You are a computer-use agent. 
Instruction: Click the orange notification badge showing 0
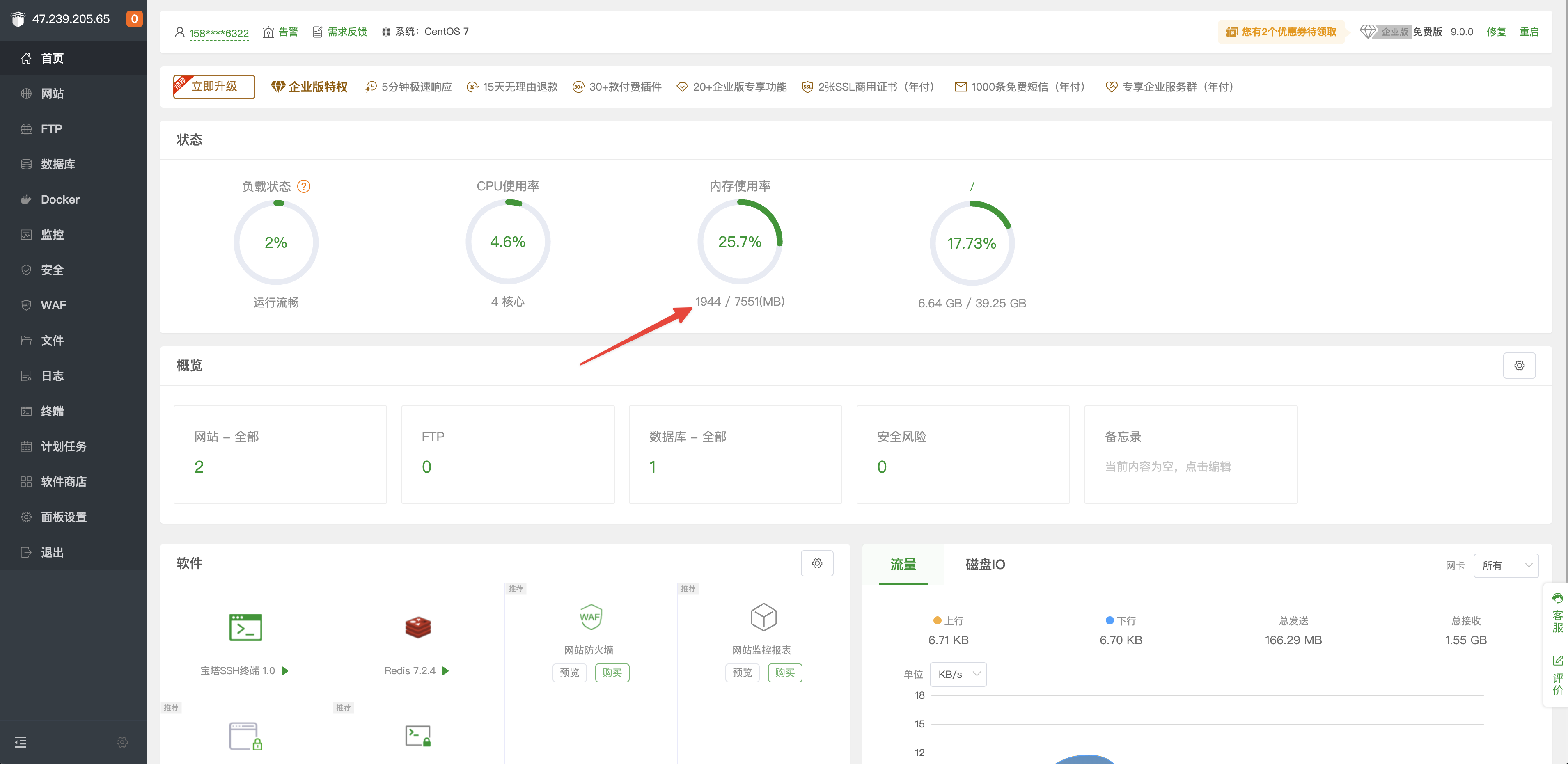[134, 19]
